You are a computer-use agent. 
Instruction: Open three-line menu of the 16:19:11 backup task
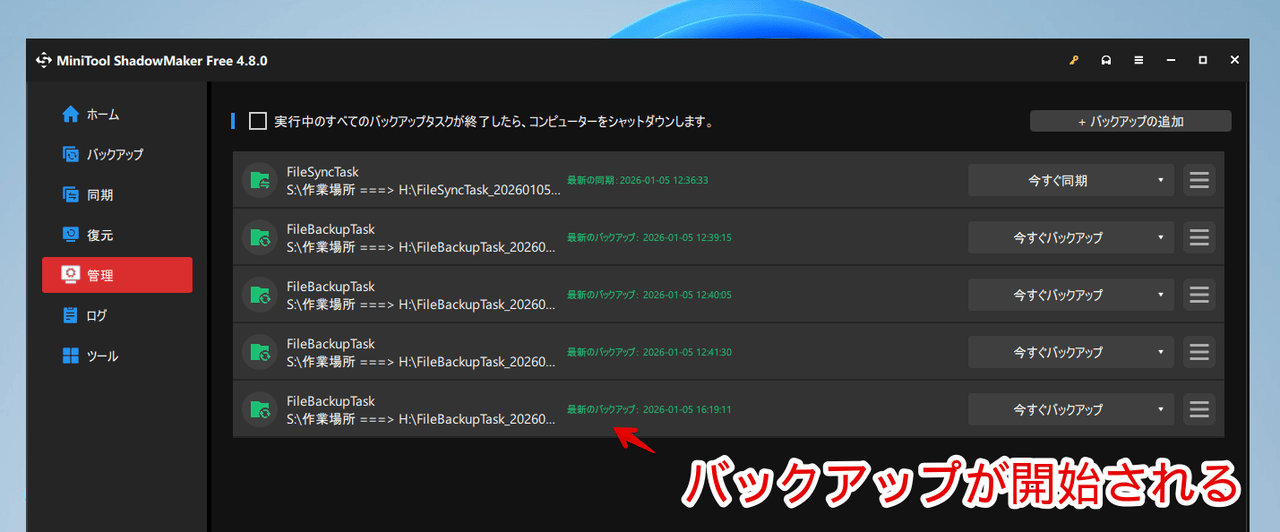[1199, 409]
